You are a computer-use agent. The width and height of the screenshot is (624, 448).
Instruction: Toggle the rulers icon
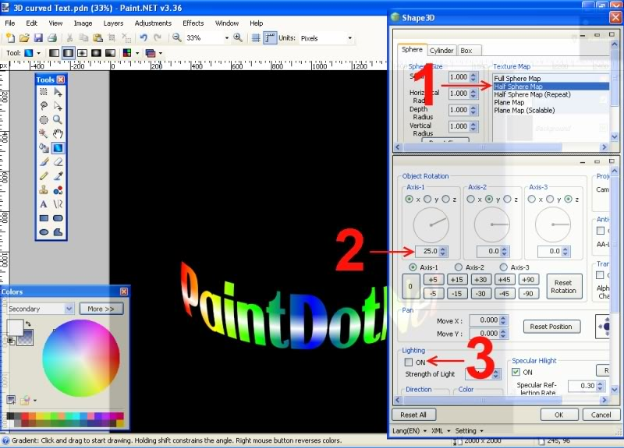(x=270, y=38)
